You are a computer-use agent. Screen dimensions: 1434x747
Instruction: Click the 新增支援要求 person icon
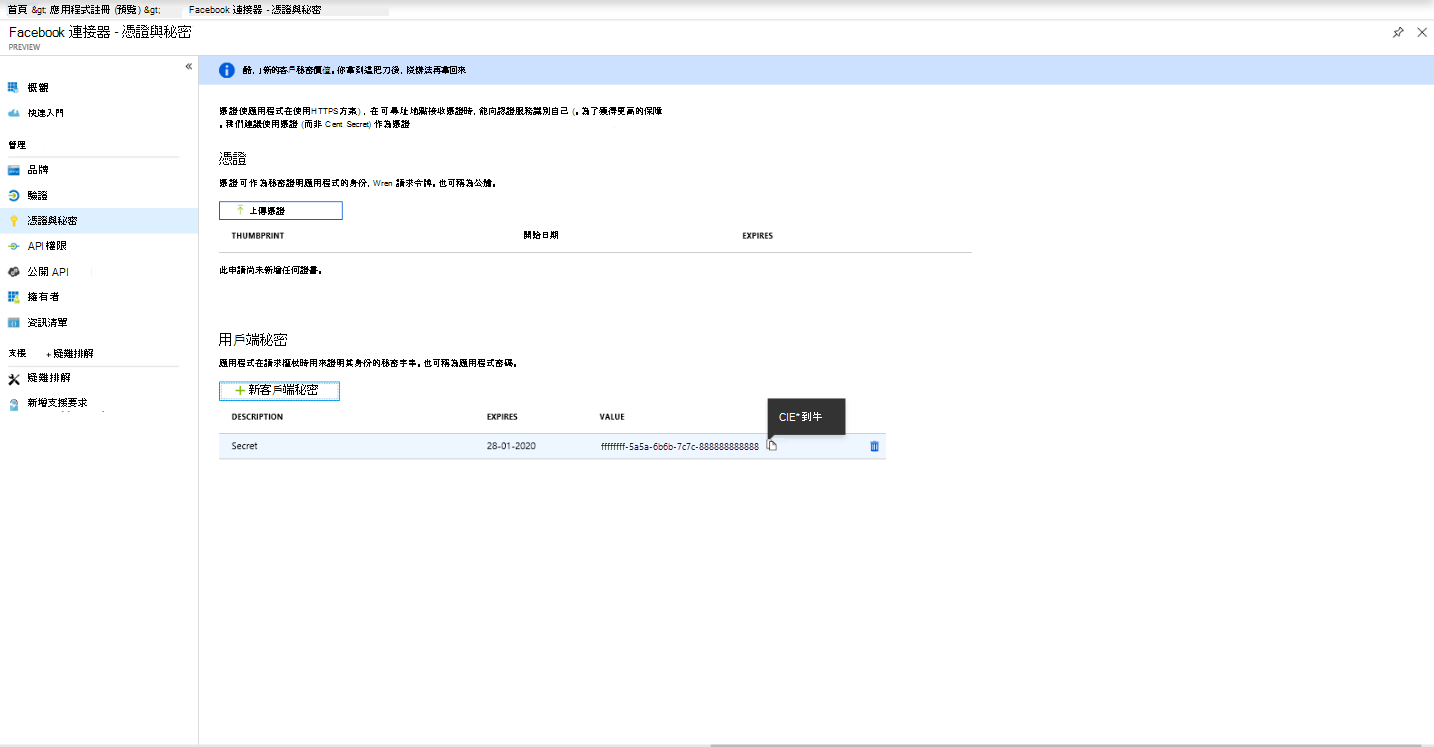coord(14,405)
